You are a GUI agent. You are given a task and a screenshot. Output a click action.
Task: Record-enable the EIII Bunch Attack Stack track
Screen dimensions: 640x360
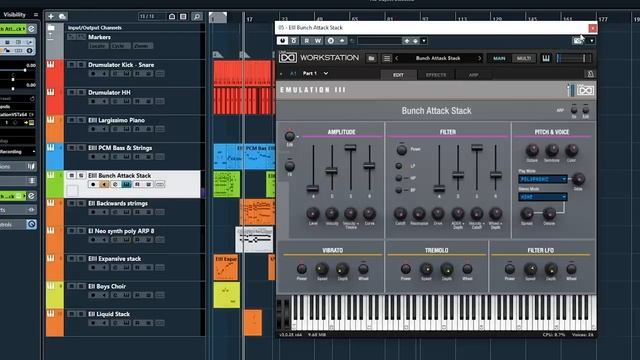coord(93,184)
